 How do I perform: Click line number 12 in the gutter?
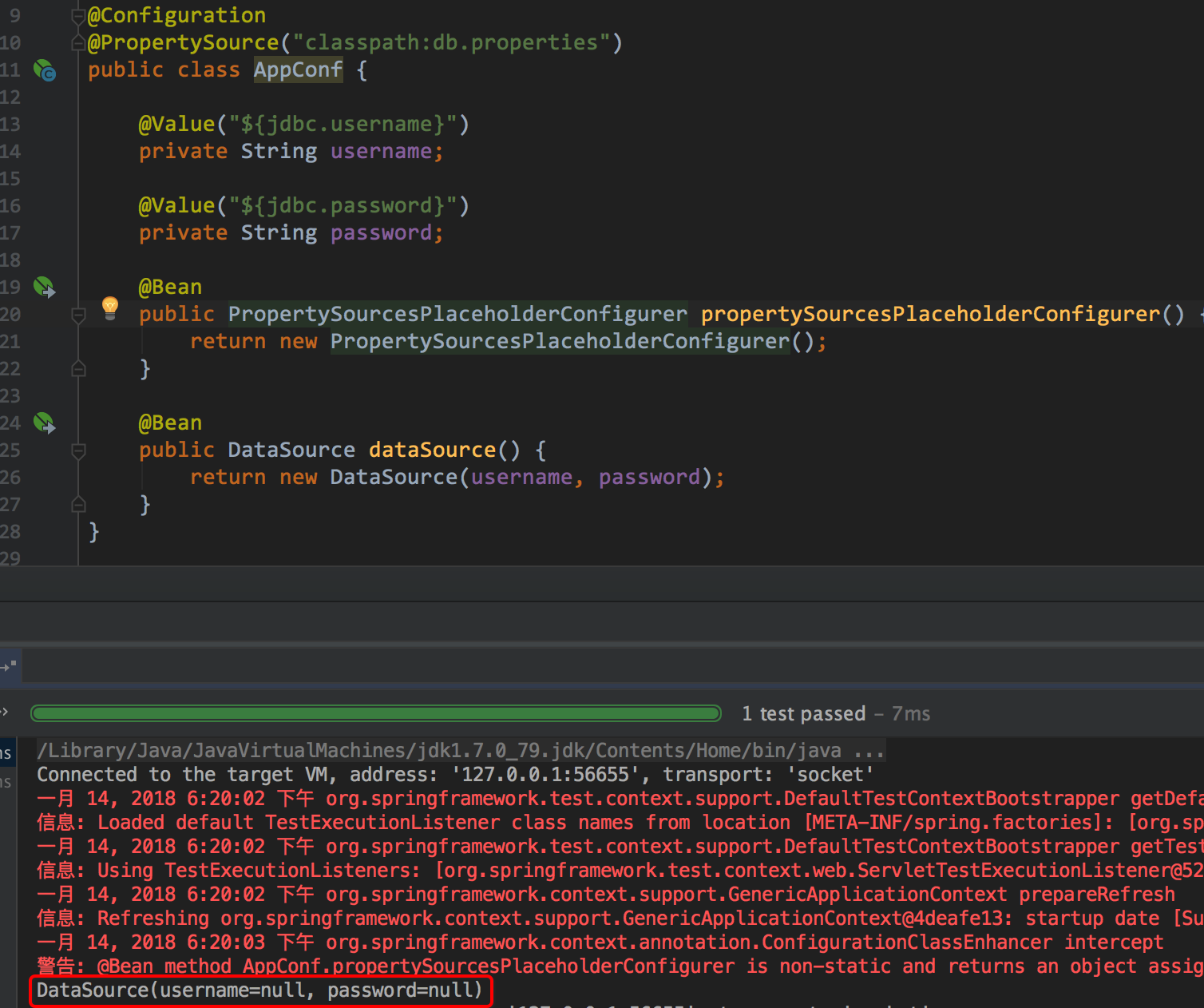coord(10,97)
